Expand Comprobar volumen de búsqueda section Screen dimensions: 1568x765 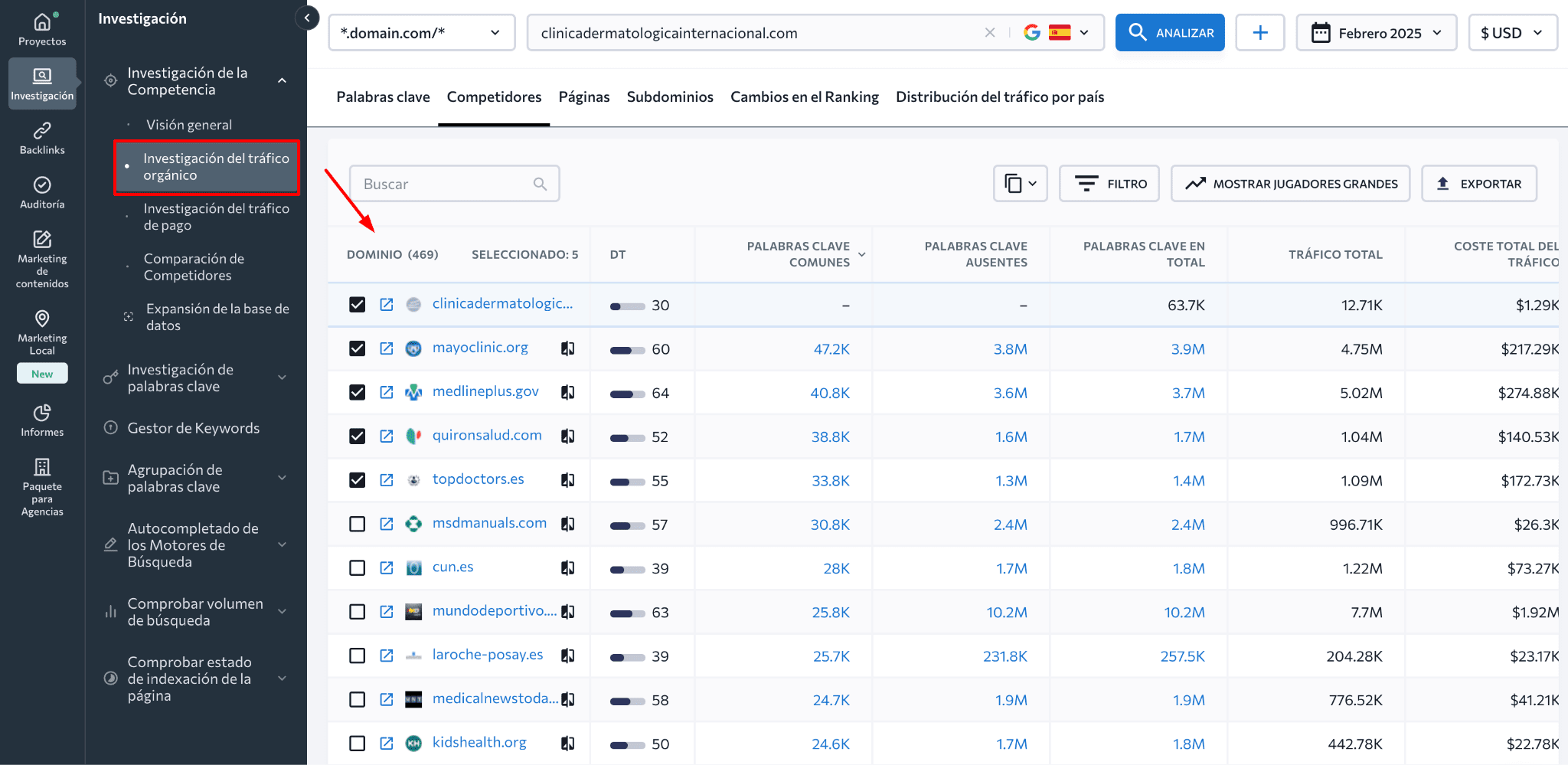tap(282, 612)
